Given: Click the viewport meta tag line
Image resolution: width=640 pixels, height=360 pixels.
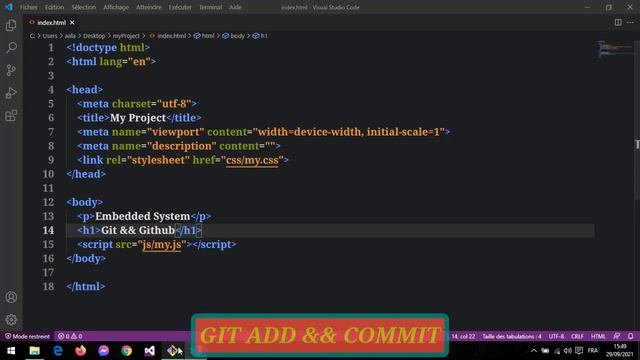Looking at the screenshot, I should coord(264,132).
